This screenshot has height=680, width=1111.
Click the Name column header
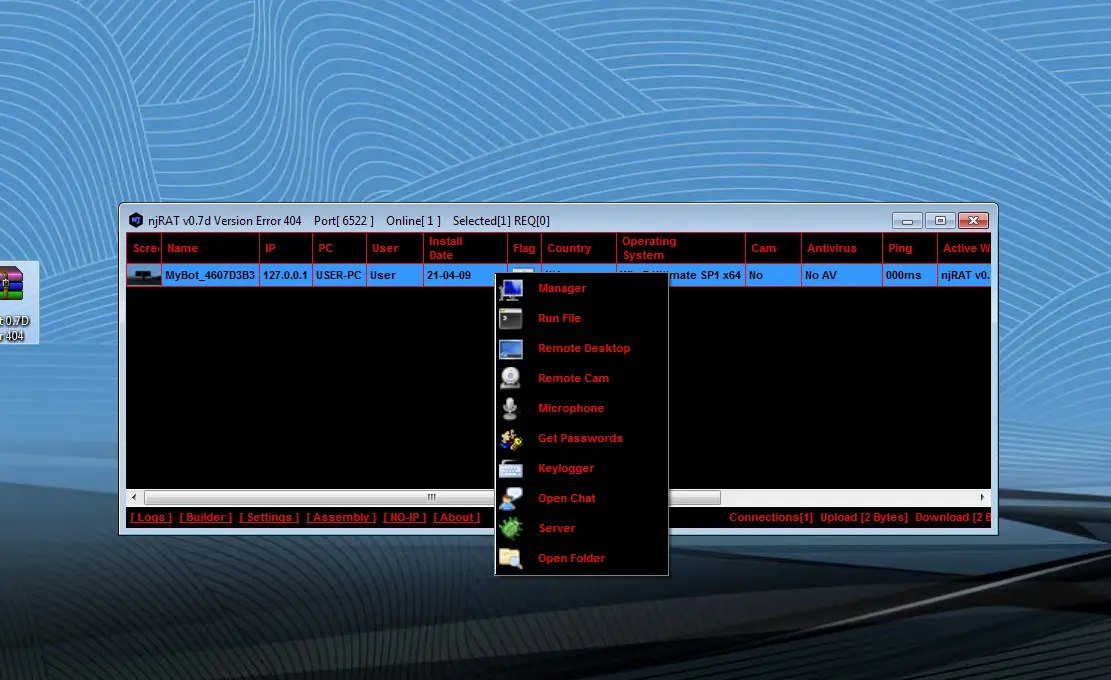[x=182, y=248]
